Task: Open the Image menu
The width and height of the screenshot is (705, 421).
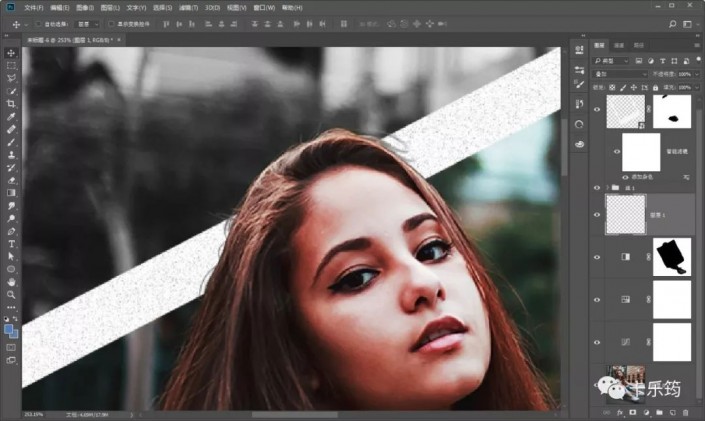Action: 85,8
